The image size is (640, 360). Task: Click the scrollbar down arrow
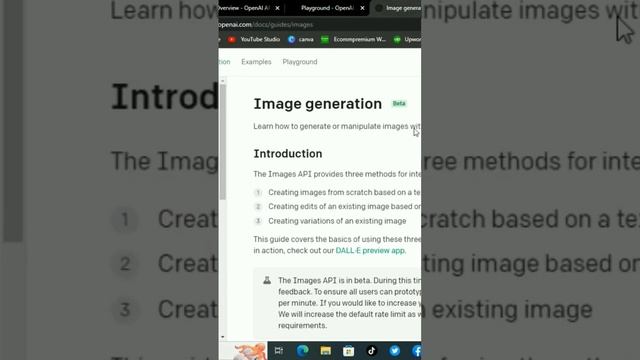(222, 337)
